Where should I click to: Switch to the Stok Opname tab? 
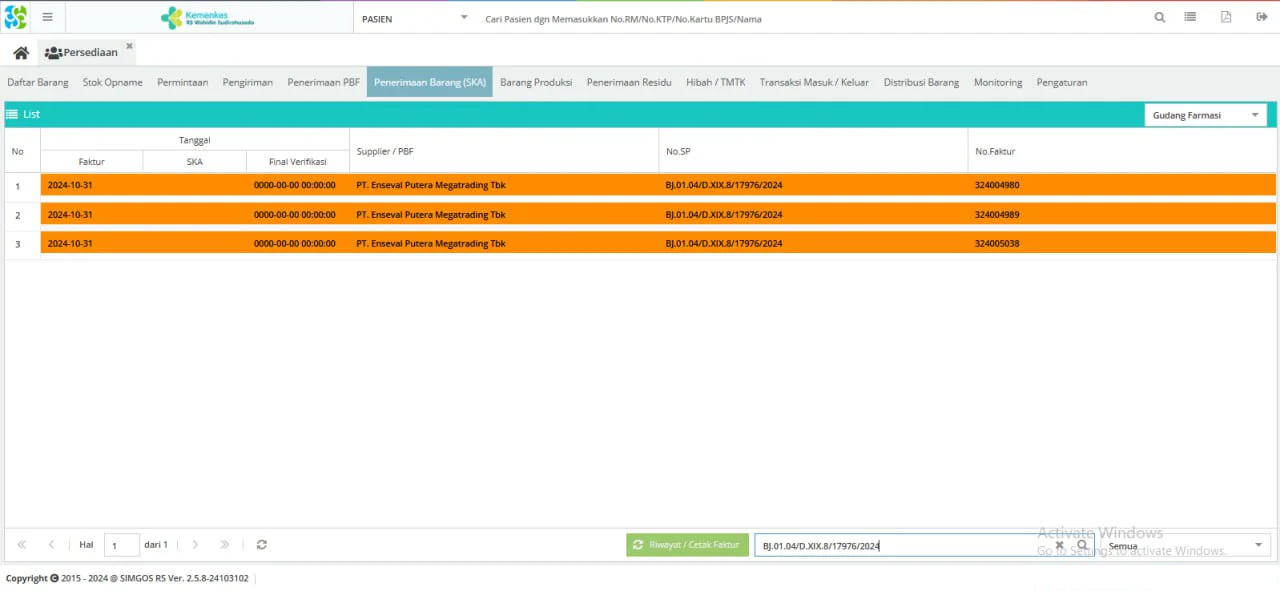pyautogui.click(x=112, y=82)
